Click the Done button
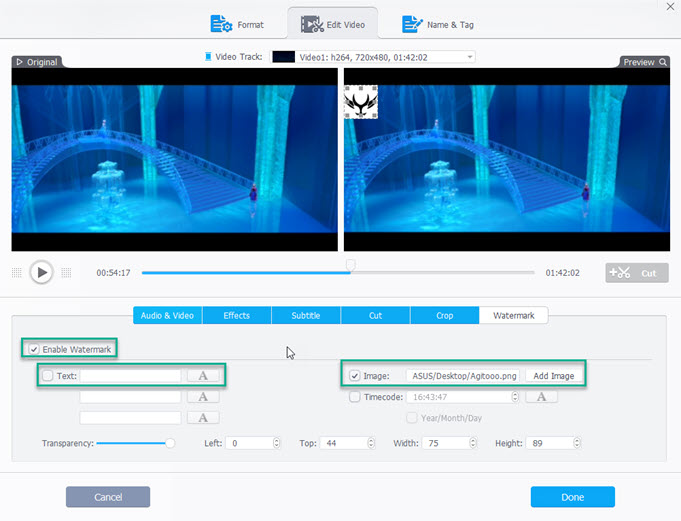The image size is (681, 521). coord(572,497)
